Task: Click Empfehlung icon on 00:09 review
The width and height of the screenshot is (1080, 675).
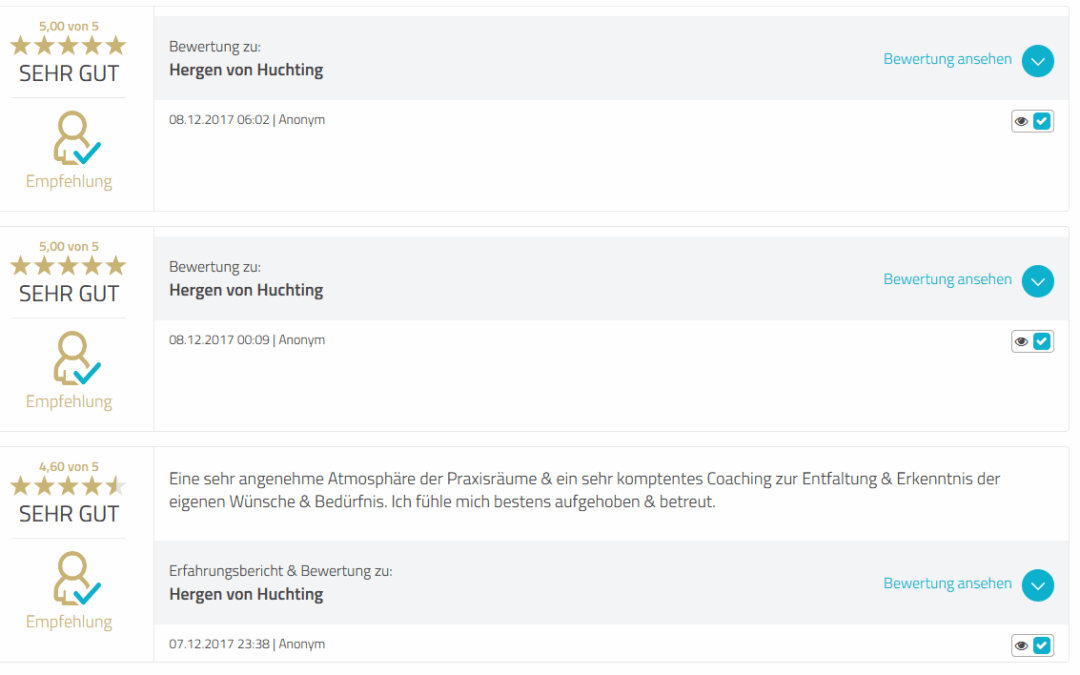Action: 76,359
